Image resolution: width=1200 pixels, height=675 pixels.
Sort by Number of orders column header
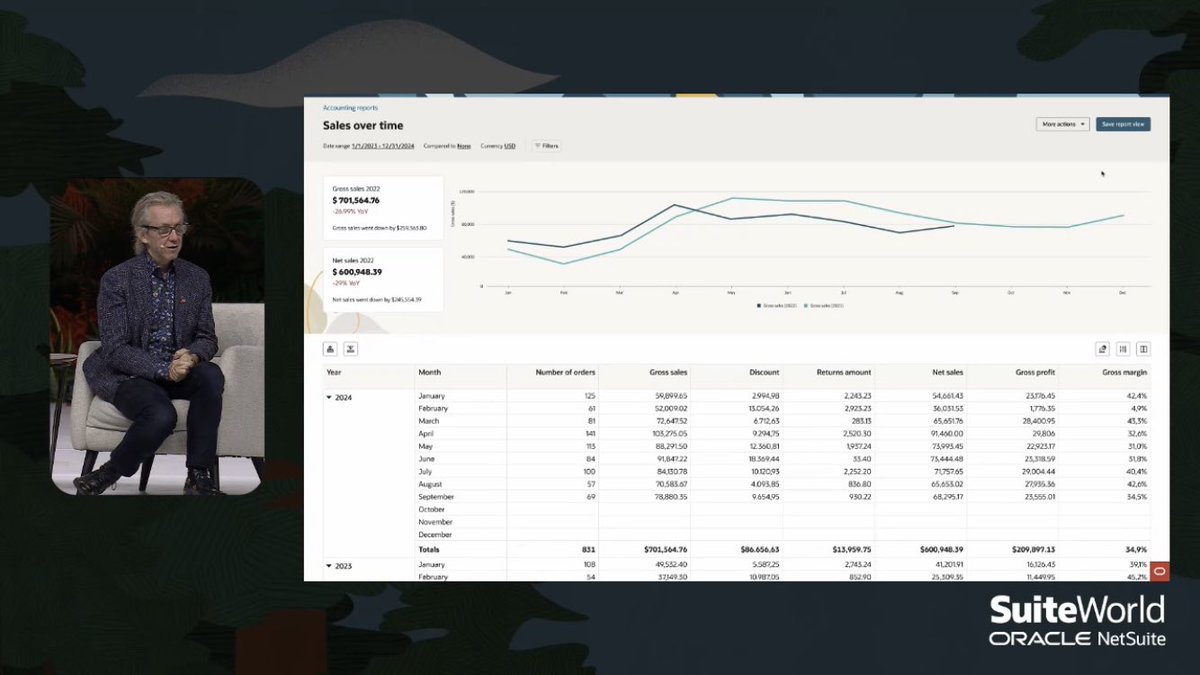pyautogui.click(x=564, y=372)
